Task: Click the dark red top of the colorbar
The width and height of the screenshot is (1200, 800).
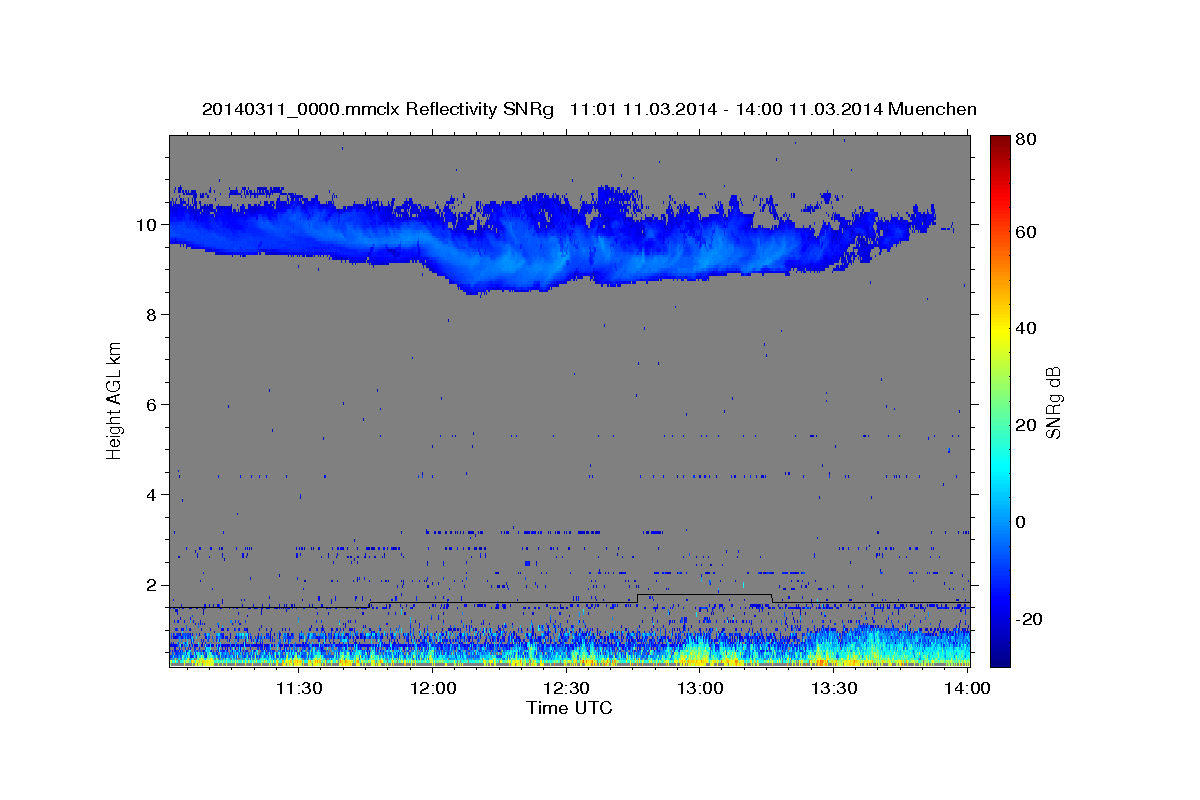Action: pos(999,145)
